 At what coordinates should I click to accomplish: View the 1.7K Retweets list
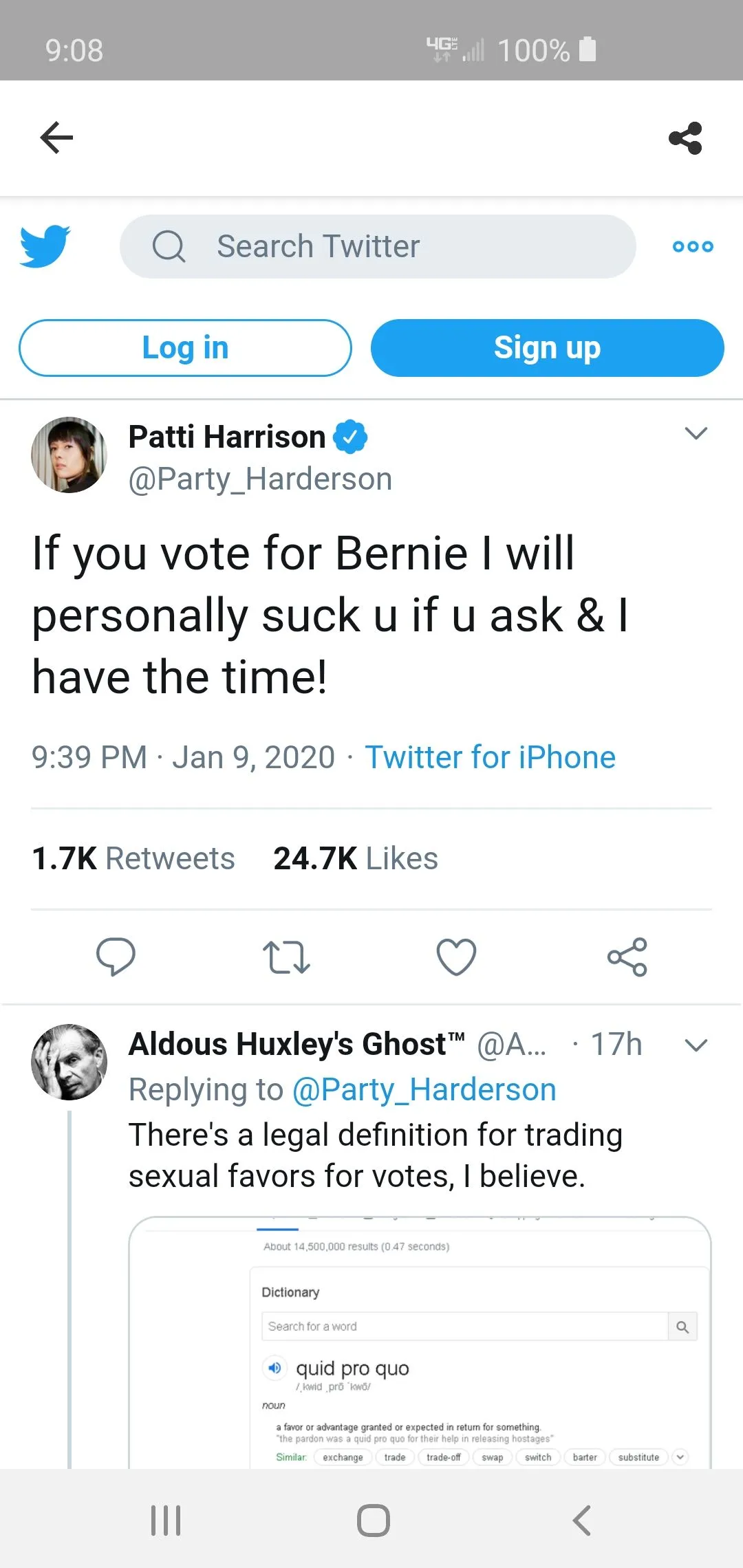pyautogui.click(x=133, y=858)
